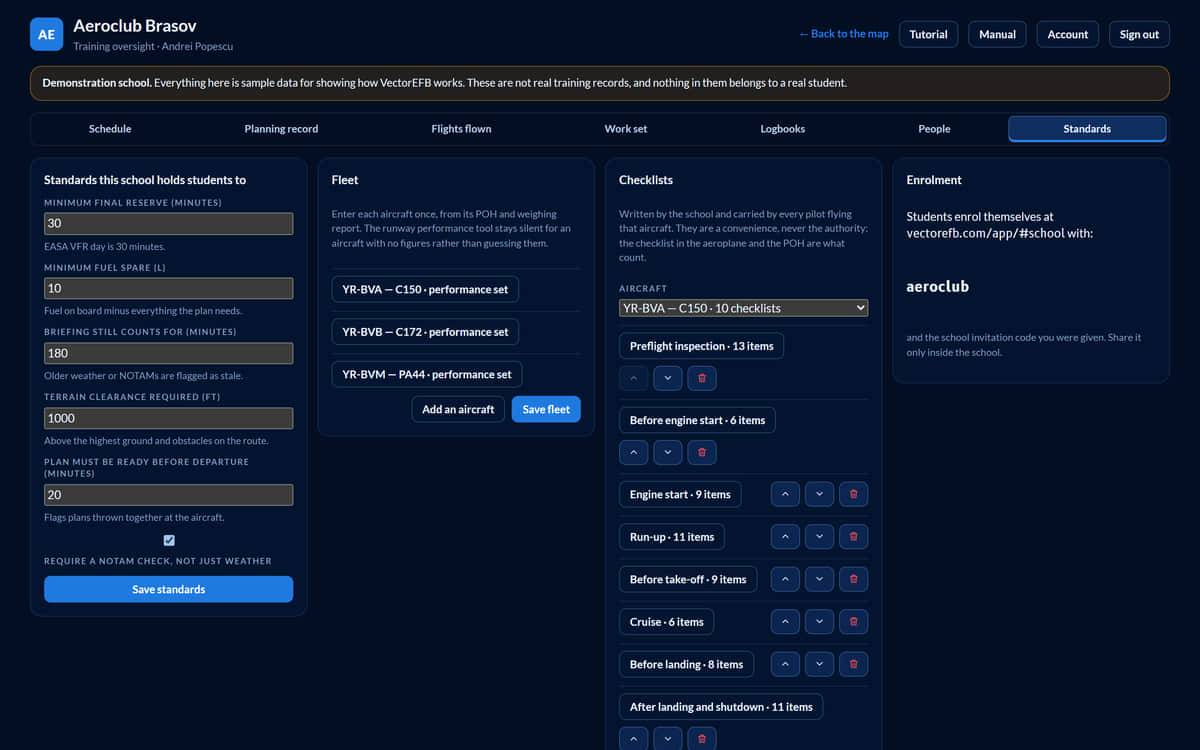Delete the Run-up checklist
The height and width of the screenshot is (750, 1200).
(x=853, y=537)
